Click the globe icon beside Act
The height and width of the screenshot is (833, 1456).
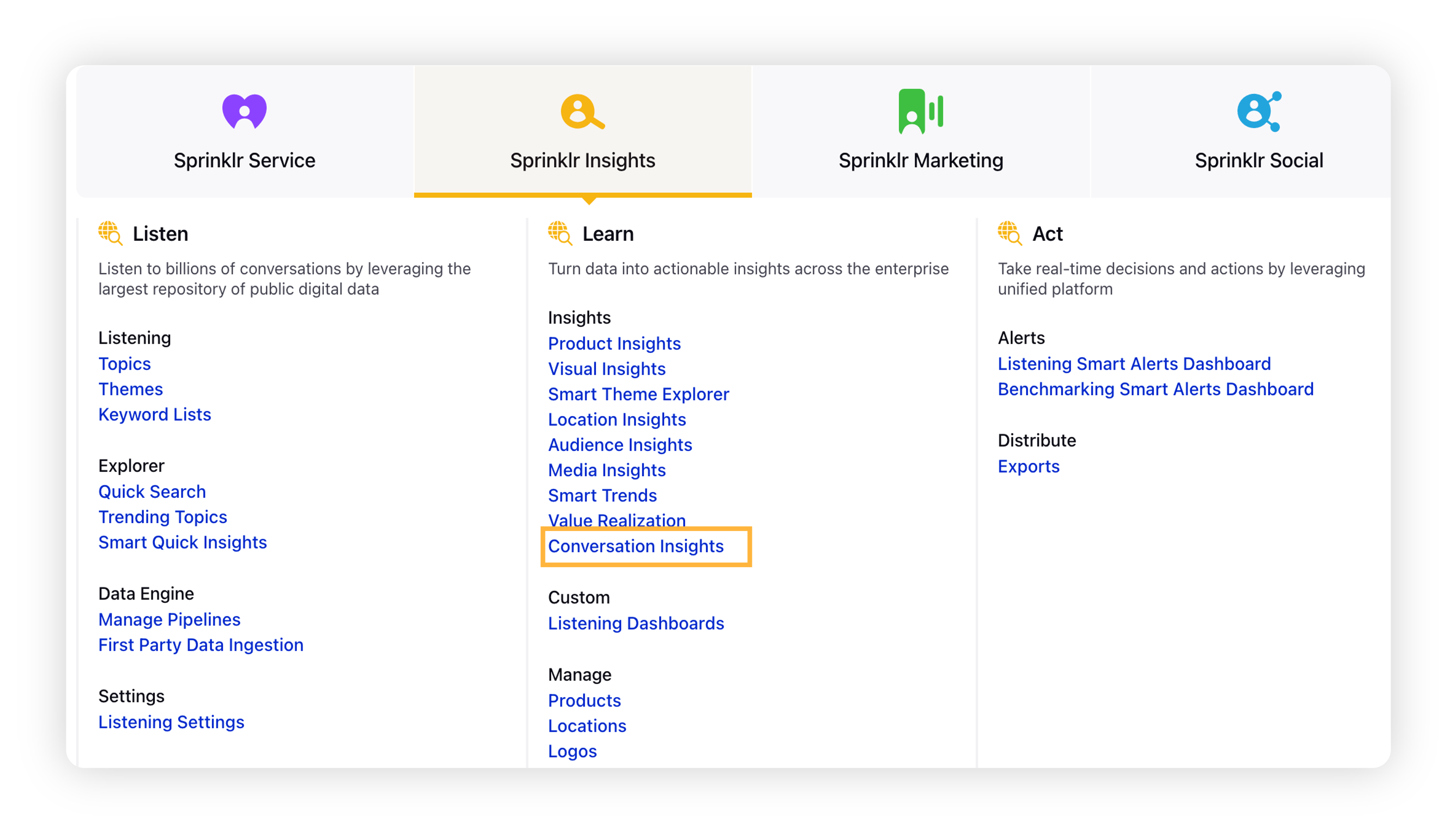pyautogui.click(x=1009, y=233)
